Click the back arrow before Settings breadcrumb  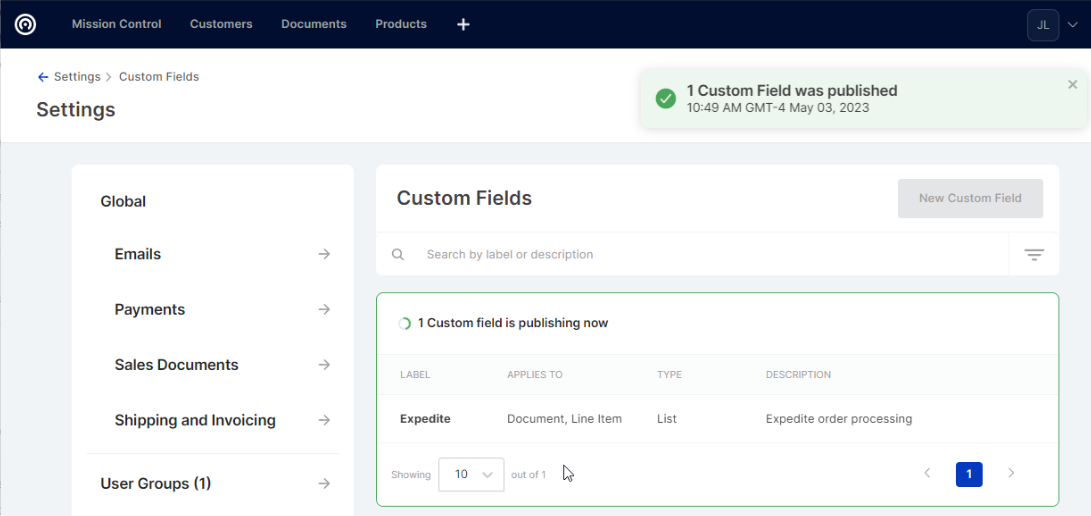tap(42, 77)
